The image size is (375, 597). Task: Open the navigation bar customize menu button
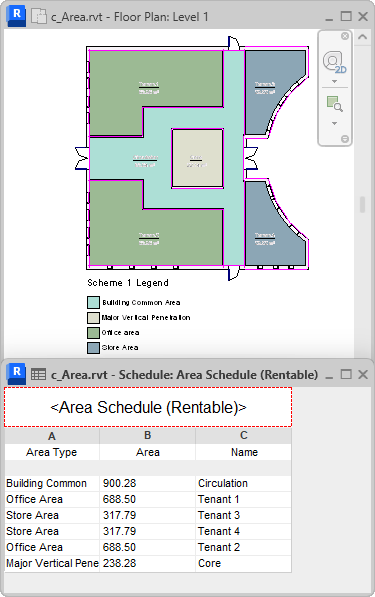pyautogui.click(x=345, y=139)
